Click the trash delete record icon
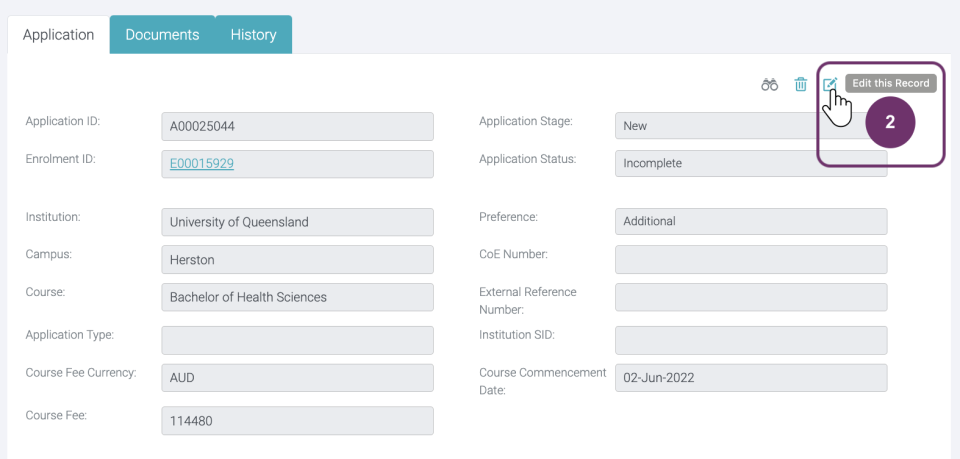Screen dimensions: 960x459 [800, 85]
